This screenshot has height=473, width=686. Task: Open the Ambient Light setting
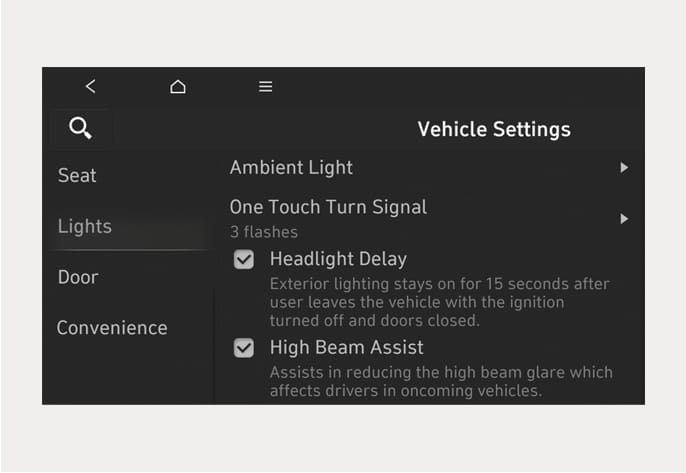pyautogui.click(x=429, y=168)
